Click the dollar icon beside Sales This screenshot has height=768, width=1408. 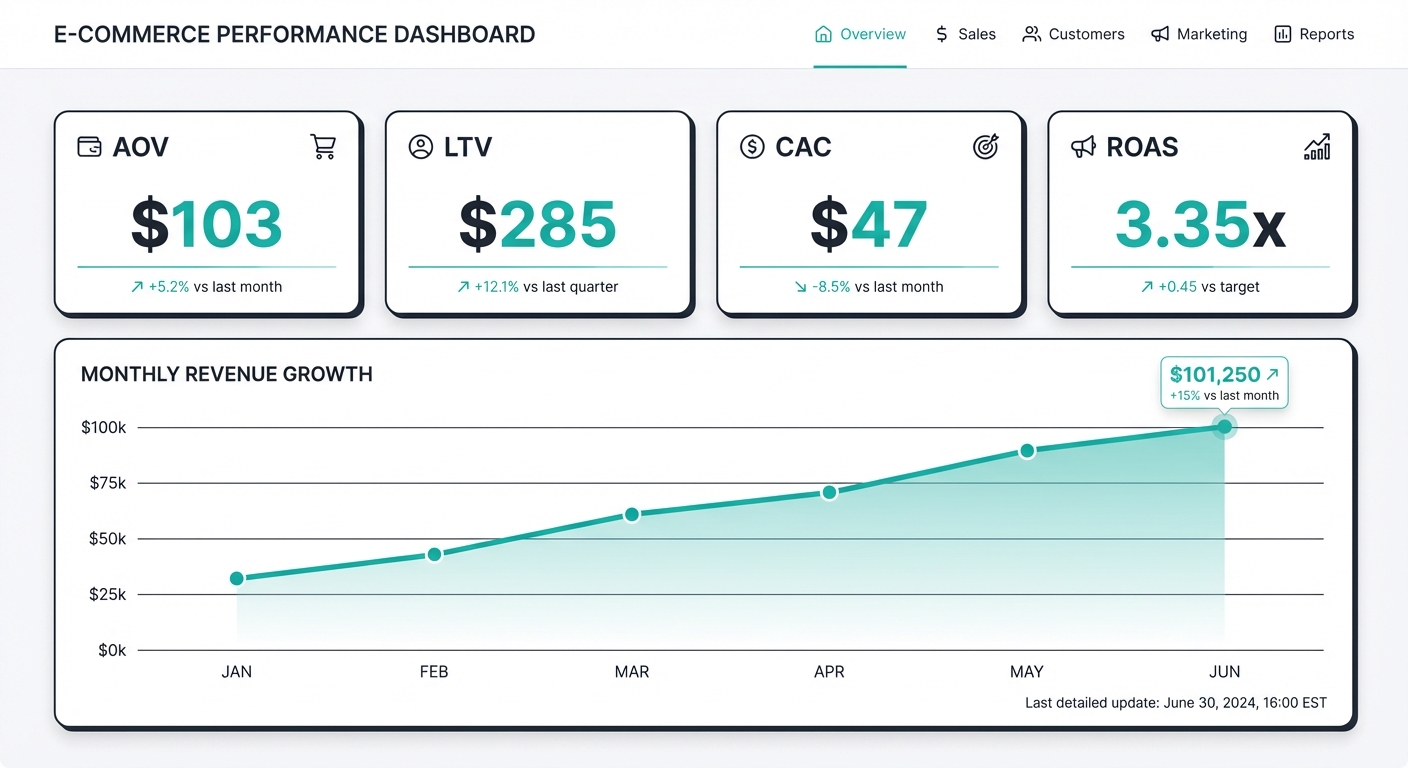(940, 33)
